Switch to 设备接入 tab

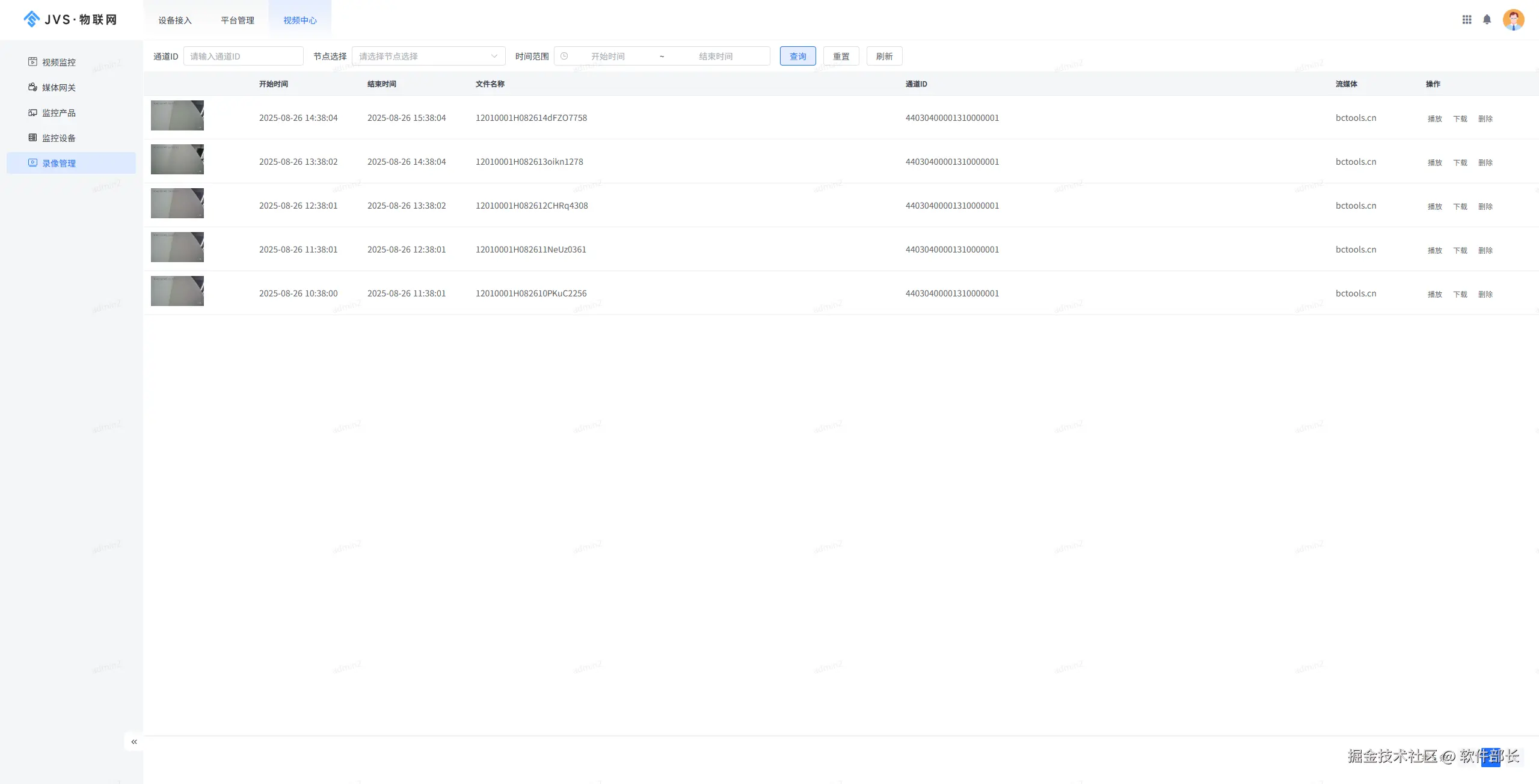175,20
